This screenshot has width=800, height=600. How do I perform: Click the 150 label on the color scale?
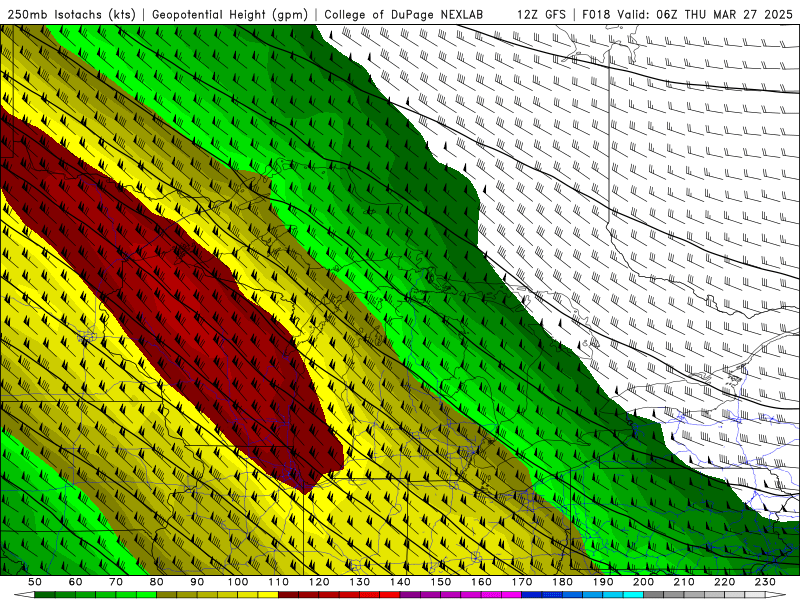[x=441, y=582]
